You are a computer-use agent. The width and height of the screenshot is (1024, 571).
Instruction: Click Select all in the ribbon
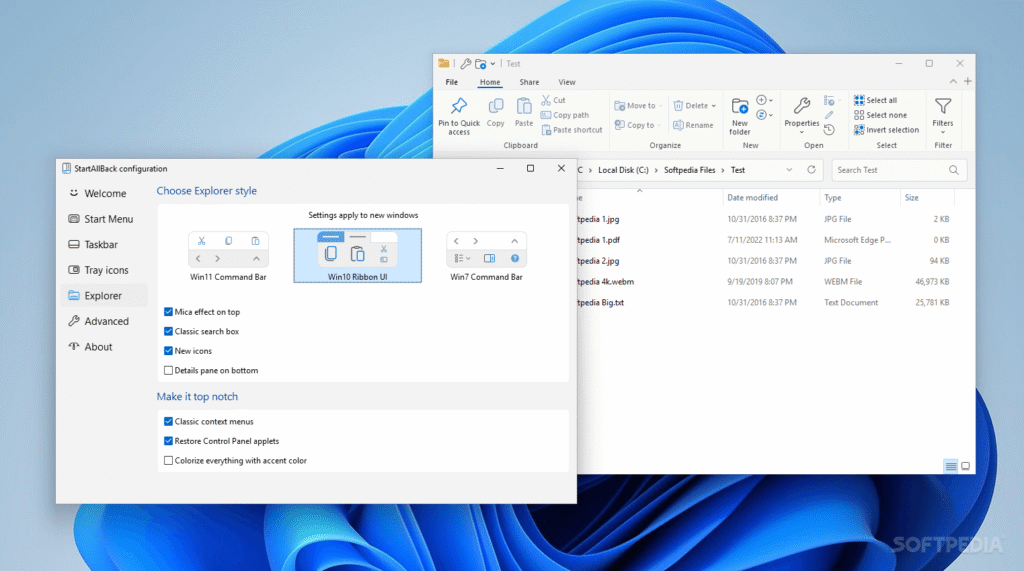pos(875,100)
